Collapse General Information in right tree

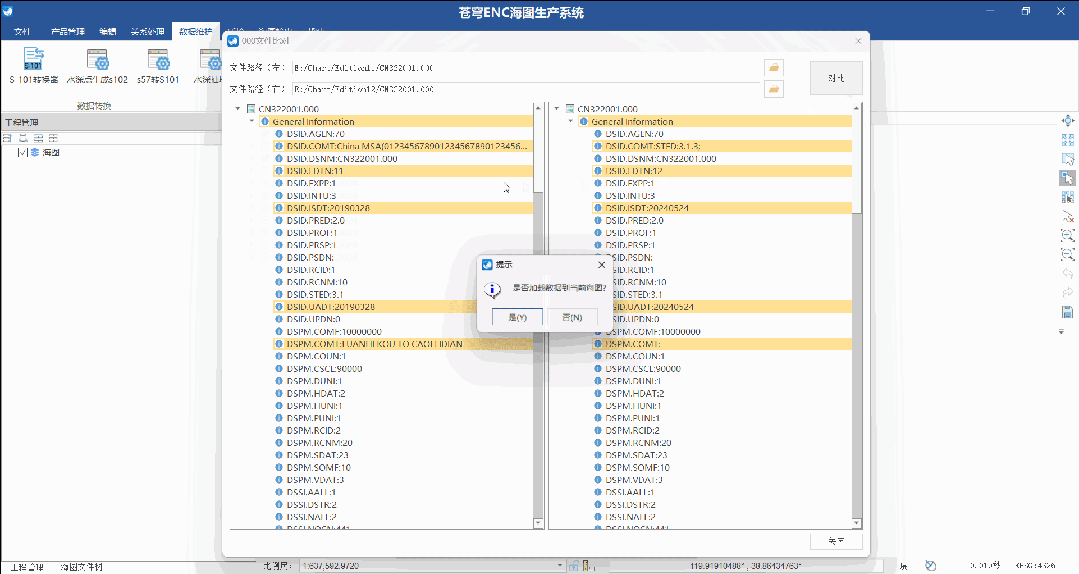pos(570,121)
